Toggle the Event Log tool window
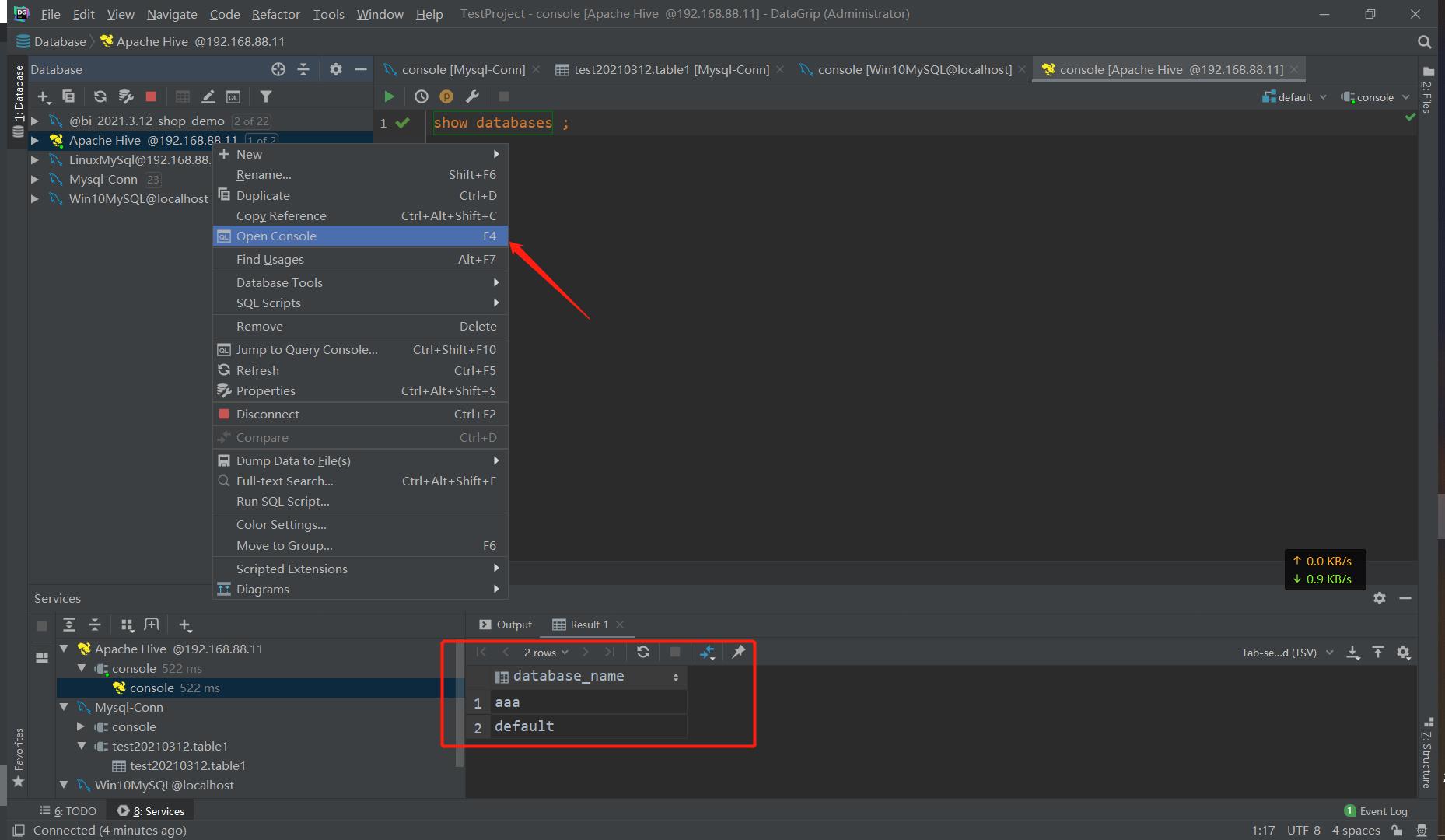 [1375, 811]
